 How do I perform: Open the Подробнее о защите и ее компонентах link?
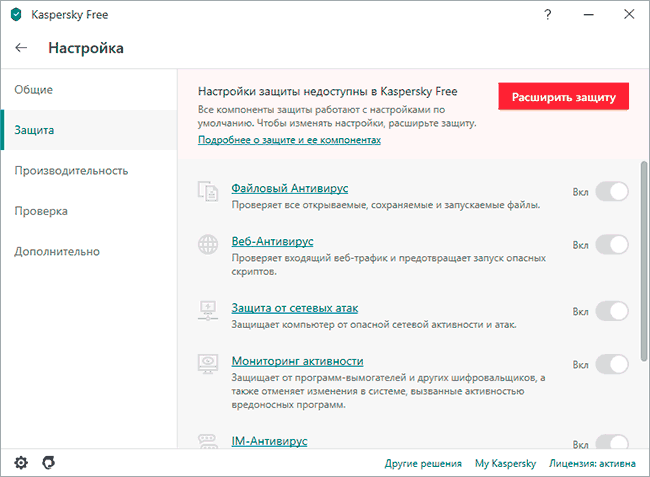coord(289,140)
